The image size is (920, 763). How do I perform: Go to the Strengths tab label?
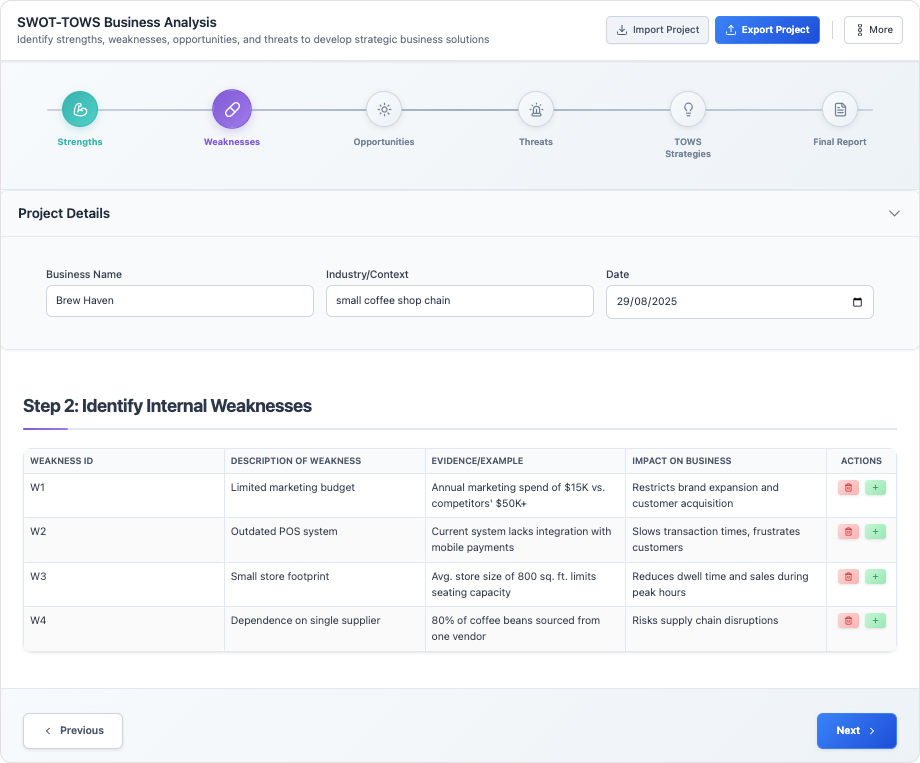(x=80, y=141)
